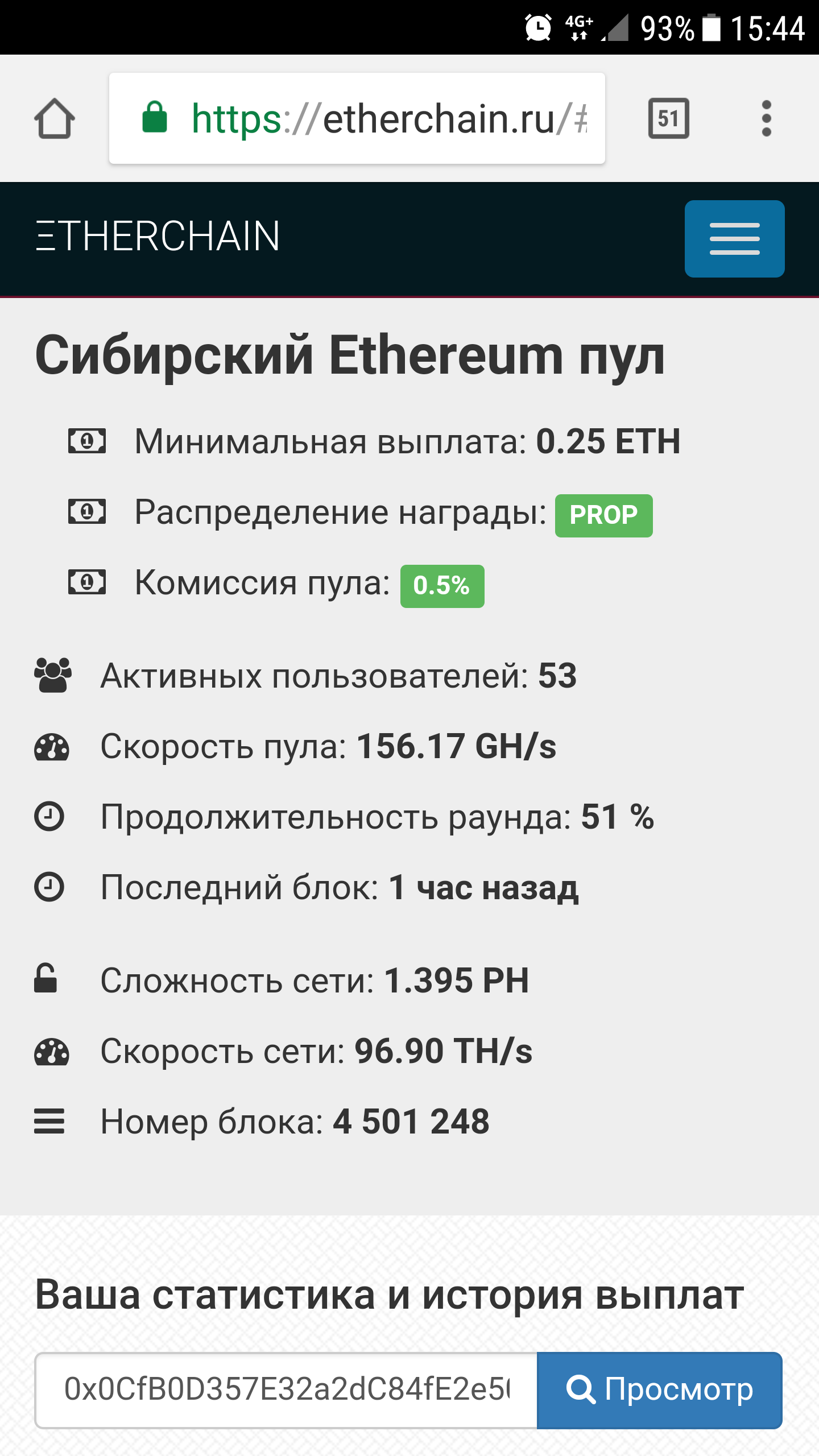Tap the green padlock security icon
819x1456 pixels.
click(154, 117)
